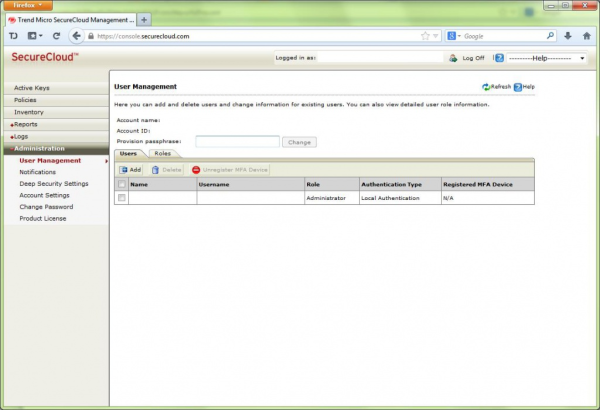Click the Add user button
Viewport: 600px width, 410px height.
point(130,170)
